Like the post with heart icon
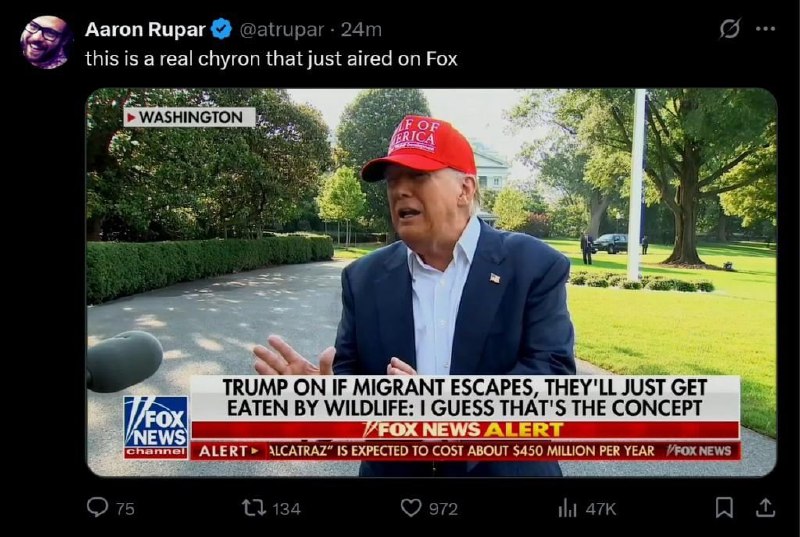Viewport: 800px width, 537px height. click(411, 508)
